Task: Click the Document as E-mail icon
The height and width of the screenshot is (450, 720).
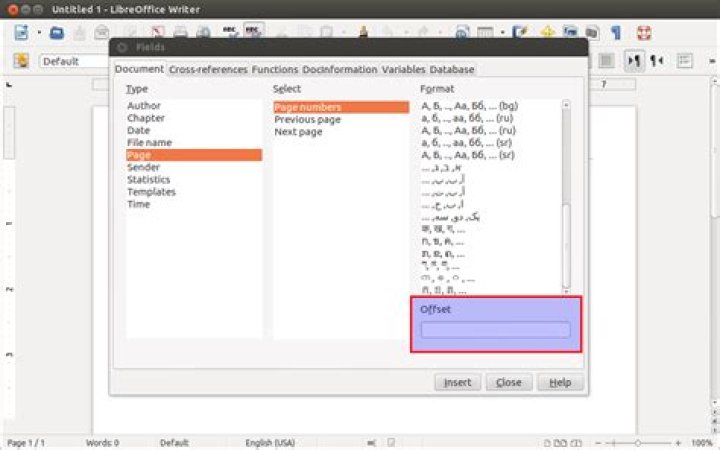Action: 101,33
